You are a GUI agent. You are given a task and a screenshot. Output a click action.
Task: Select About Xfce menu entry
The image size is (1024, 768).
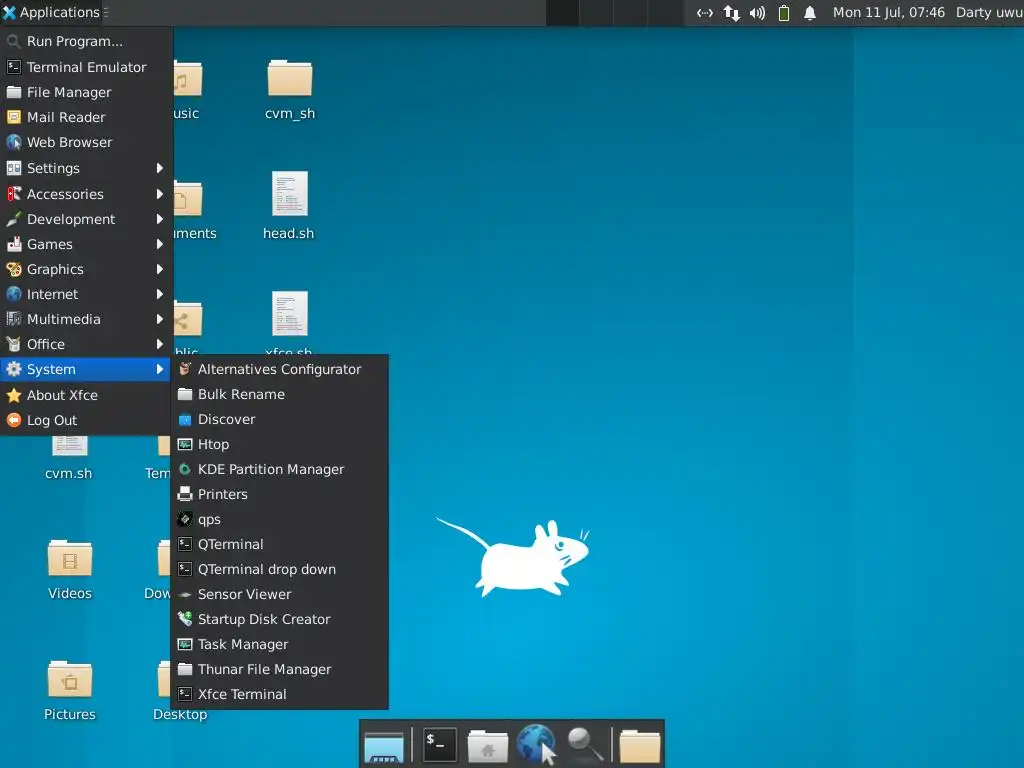pos(86,395)
